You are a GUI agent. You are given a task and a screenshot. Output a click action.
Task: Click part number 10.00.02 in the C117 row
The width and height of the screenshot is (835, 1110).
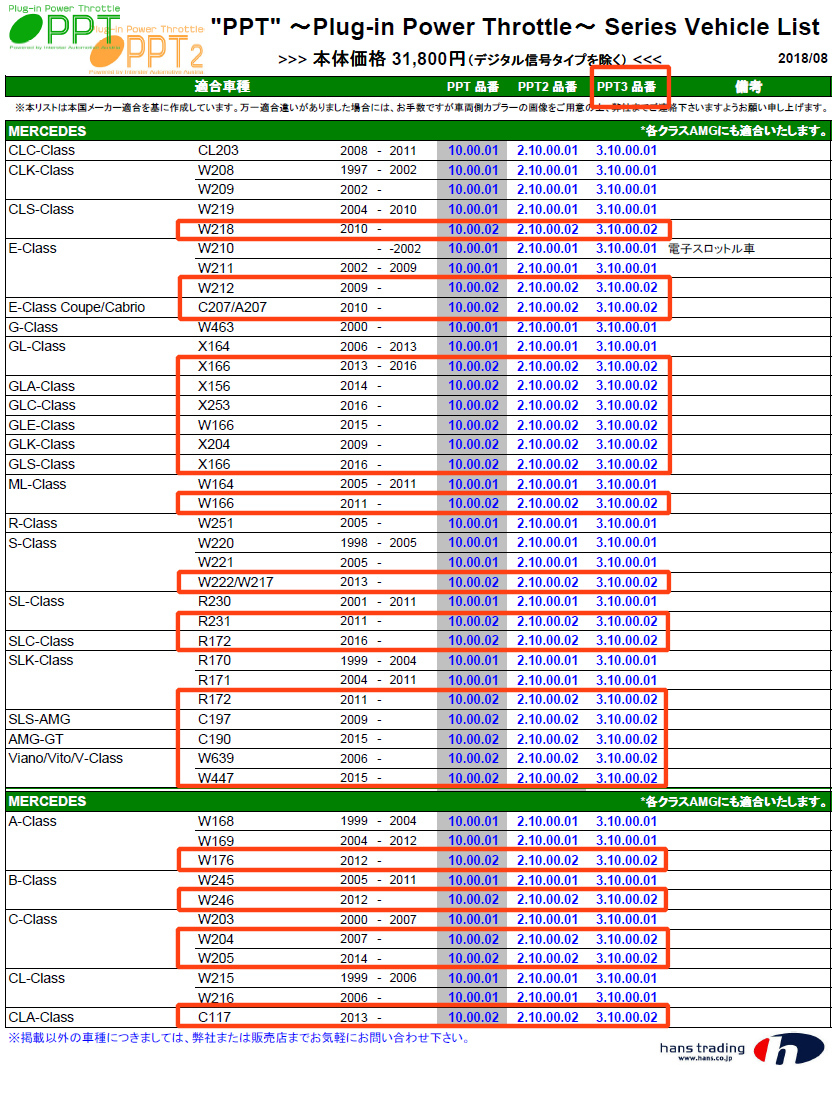coord(473,1017)
